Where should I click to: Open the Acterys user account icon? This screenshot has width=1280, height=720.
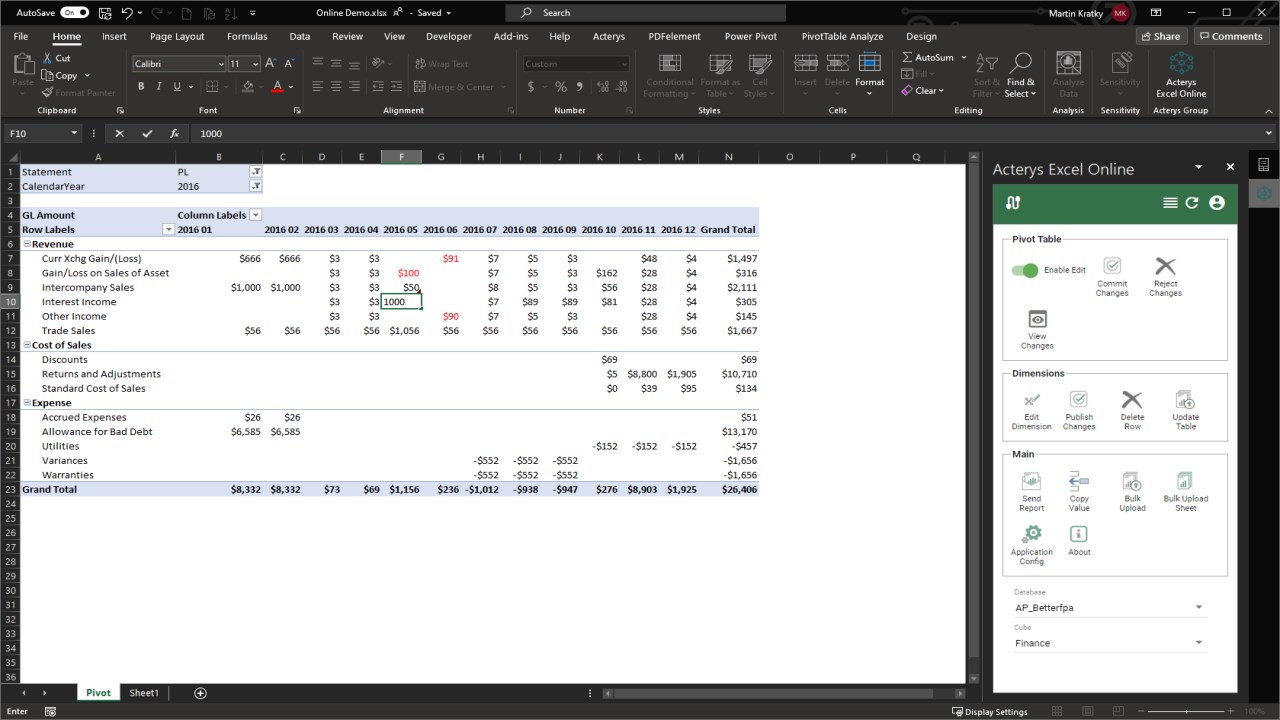(1217, 203)
